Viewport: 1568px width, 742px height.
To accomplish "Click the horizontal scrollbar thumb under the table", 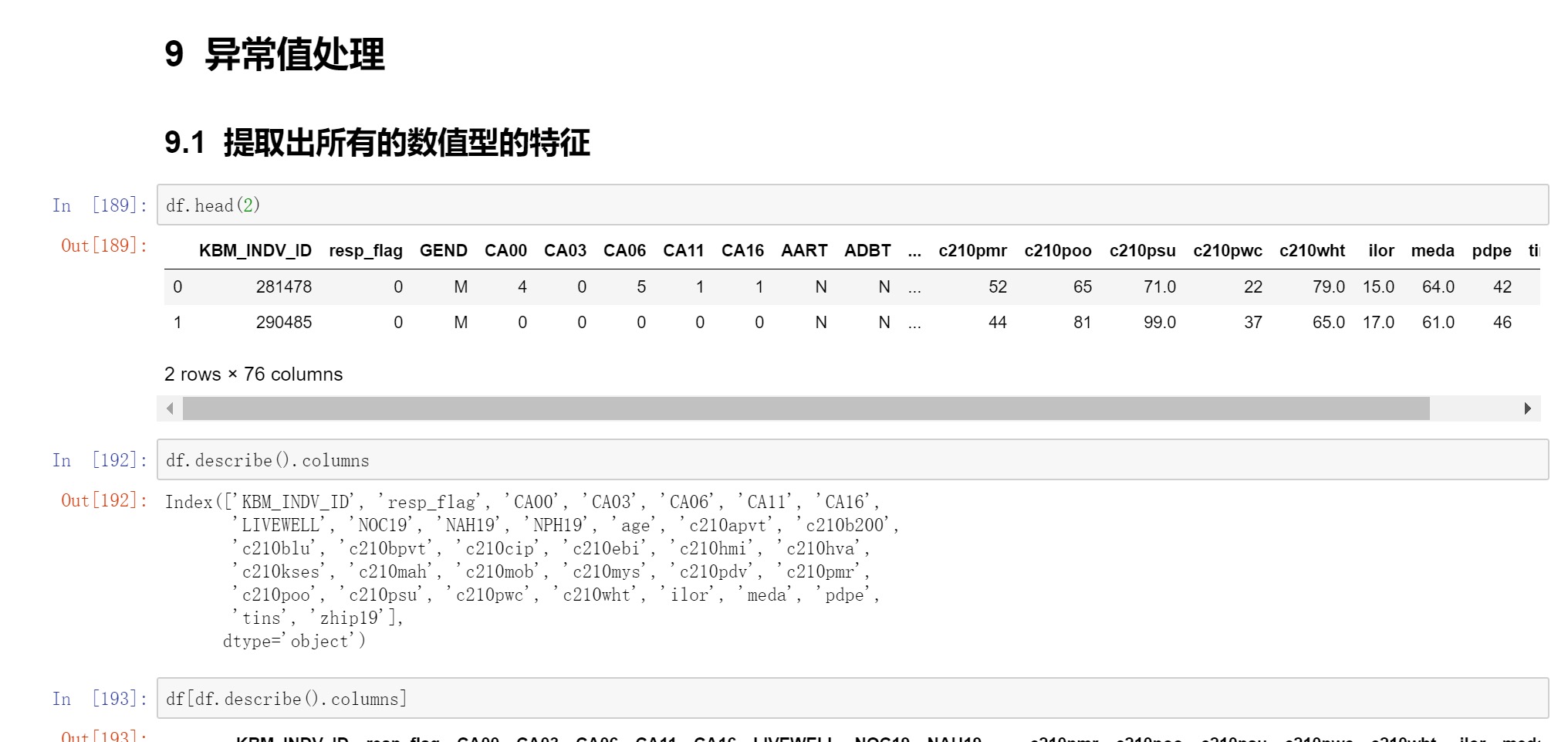I will 806,408.
